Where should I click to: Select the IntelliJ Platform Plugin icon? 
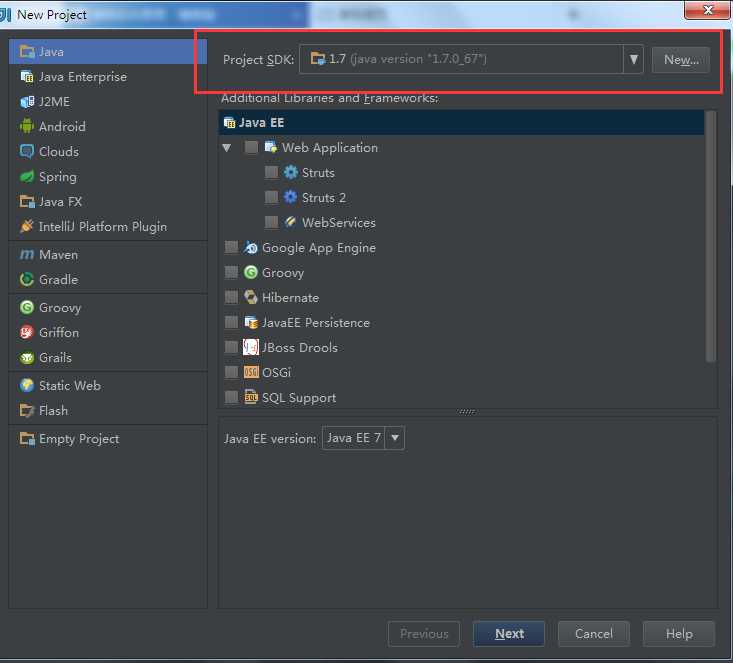27,226
